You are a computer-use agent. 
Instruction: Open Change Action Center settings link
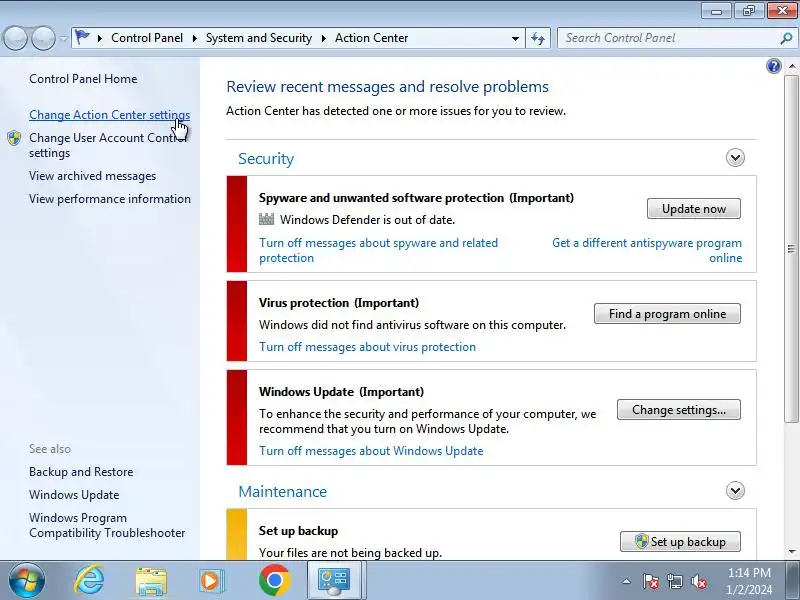pyautogui.click(x=110, y=115)
